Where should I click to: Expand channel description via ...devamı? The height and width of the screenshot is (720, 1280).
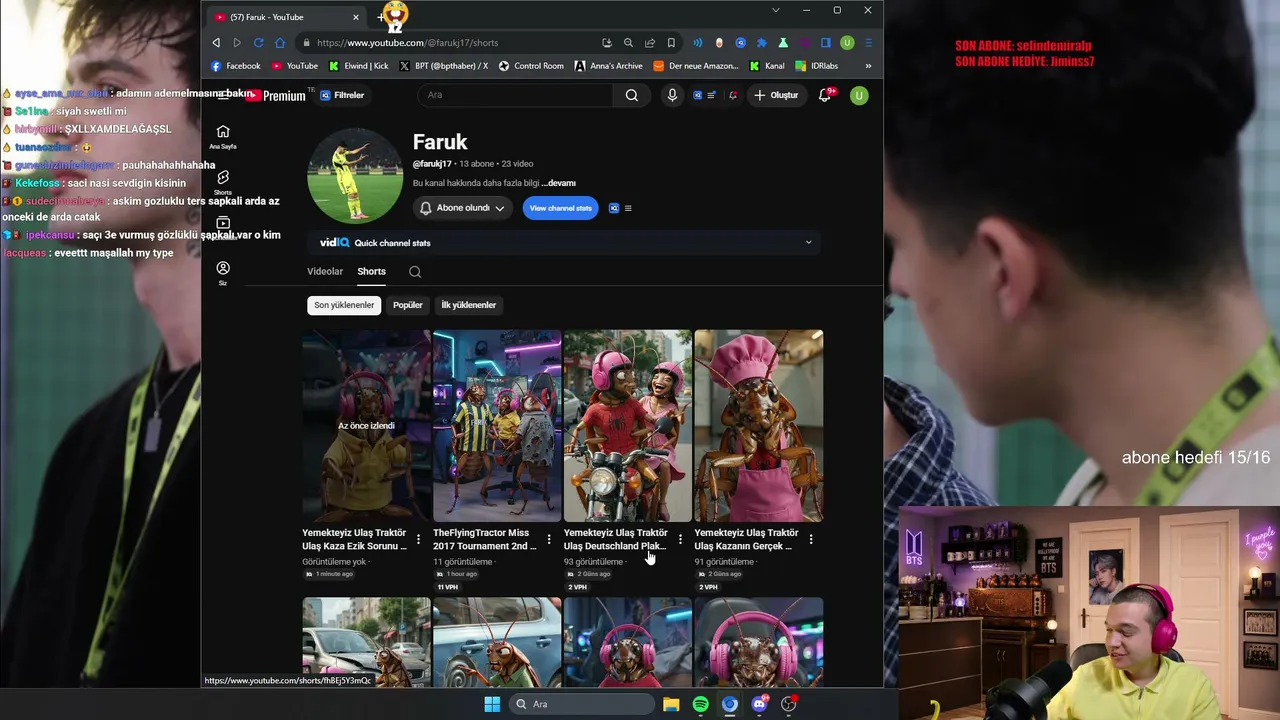click(558, 183)
